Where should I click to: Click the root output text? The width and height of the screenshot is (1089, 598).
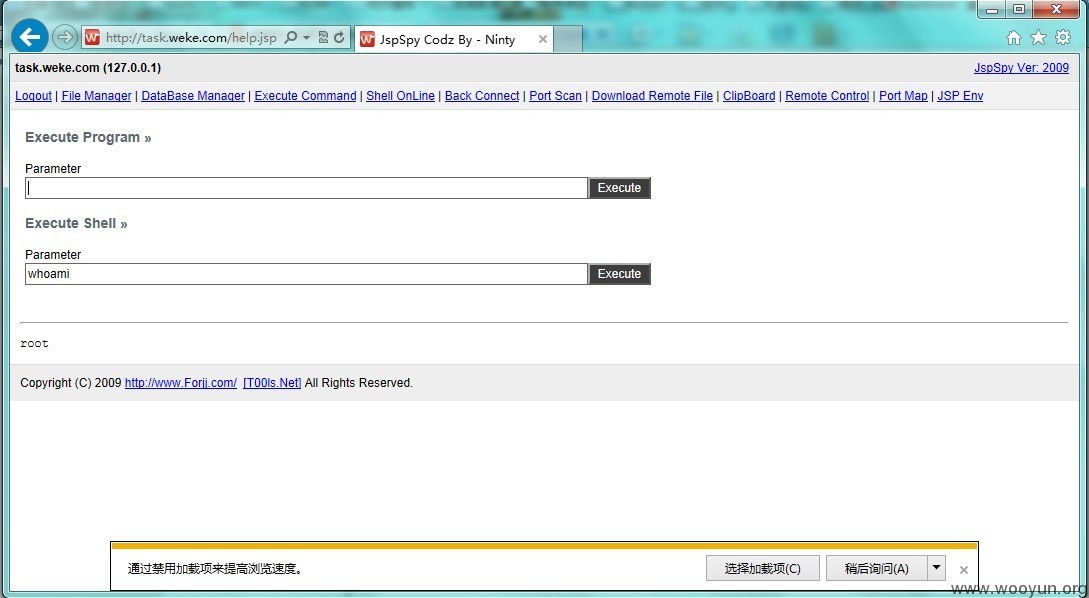pyautogui.click(x=35, y=343)
